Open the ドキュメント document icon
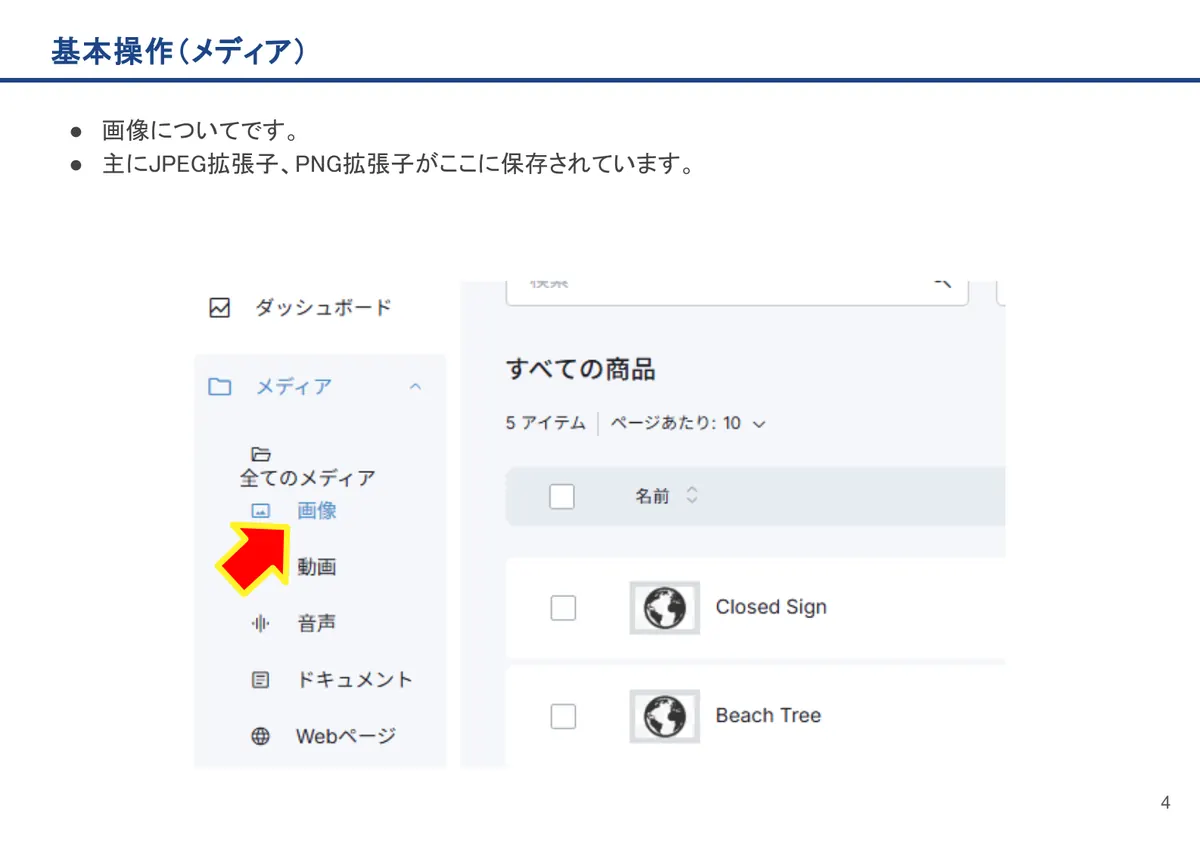 (x=260, y=680)
